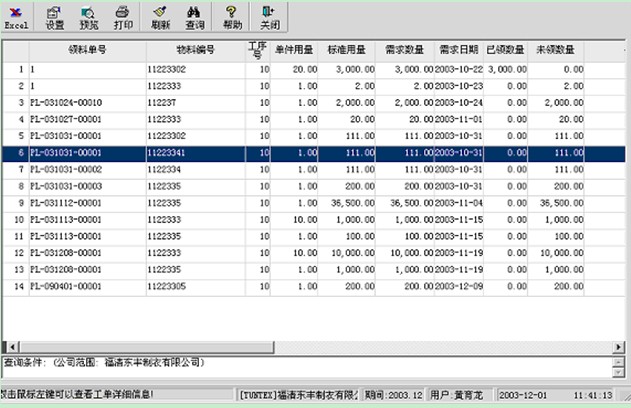Click the 预览 (Preview) toolbar icon

[89, 15]
